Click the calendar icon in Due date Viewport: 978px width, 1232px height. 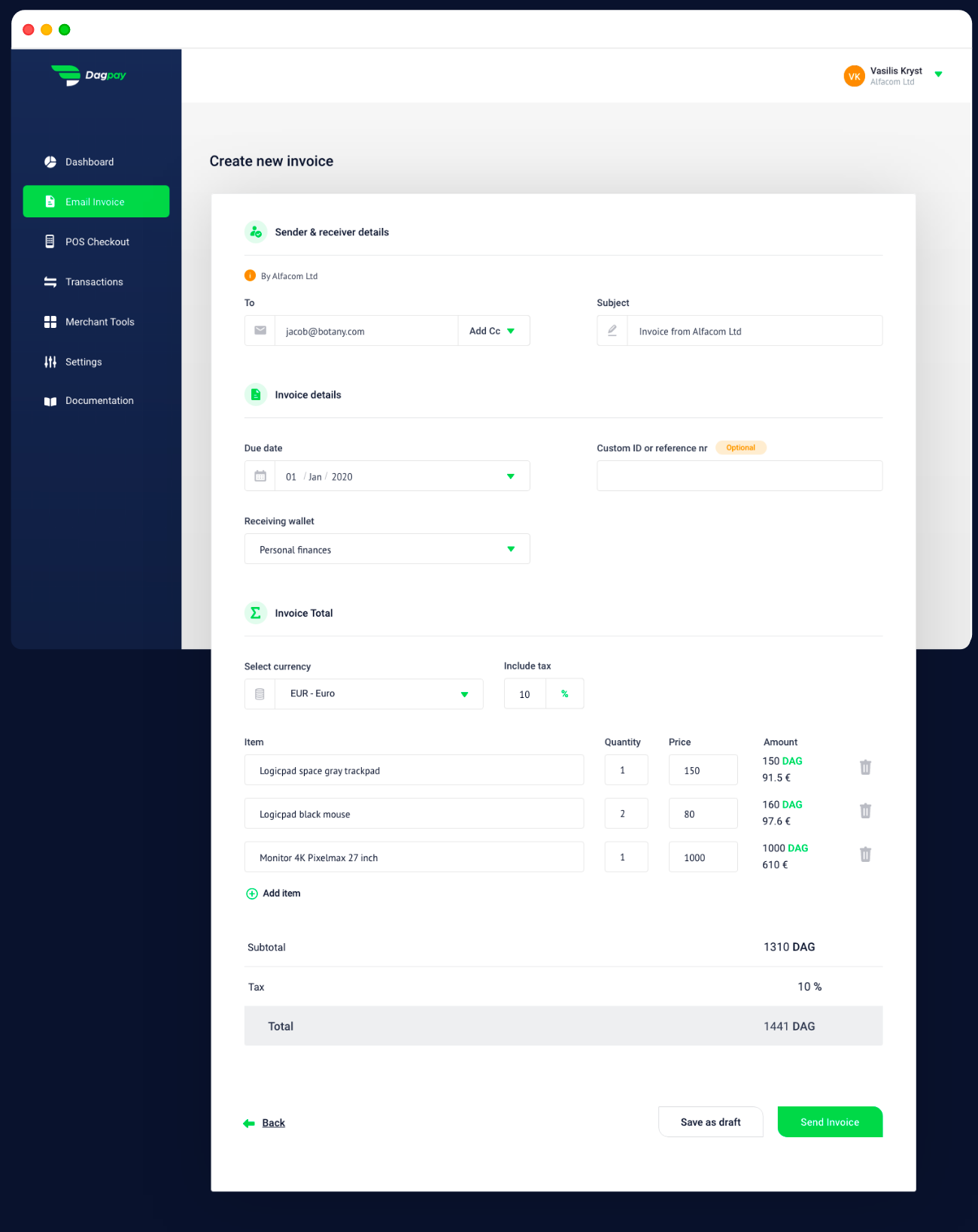point(260,476)
